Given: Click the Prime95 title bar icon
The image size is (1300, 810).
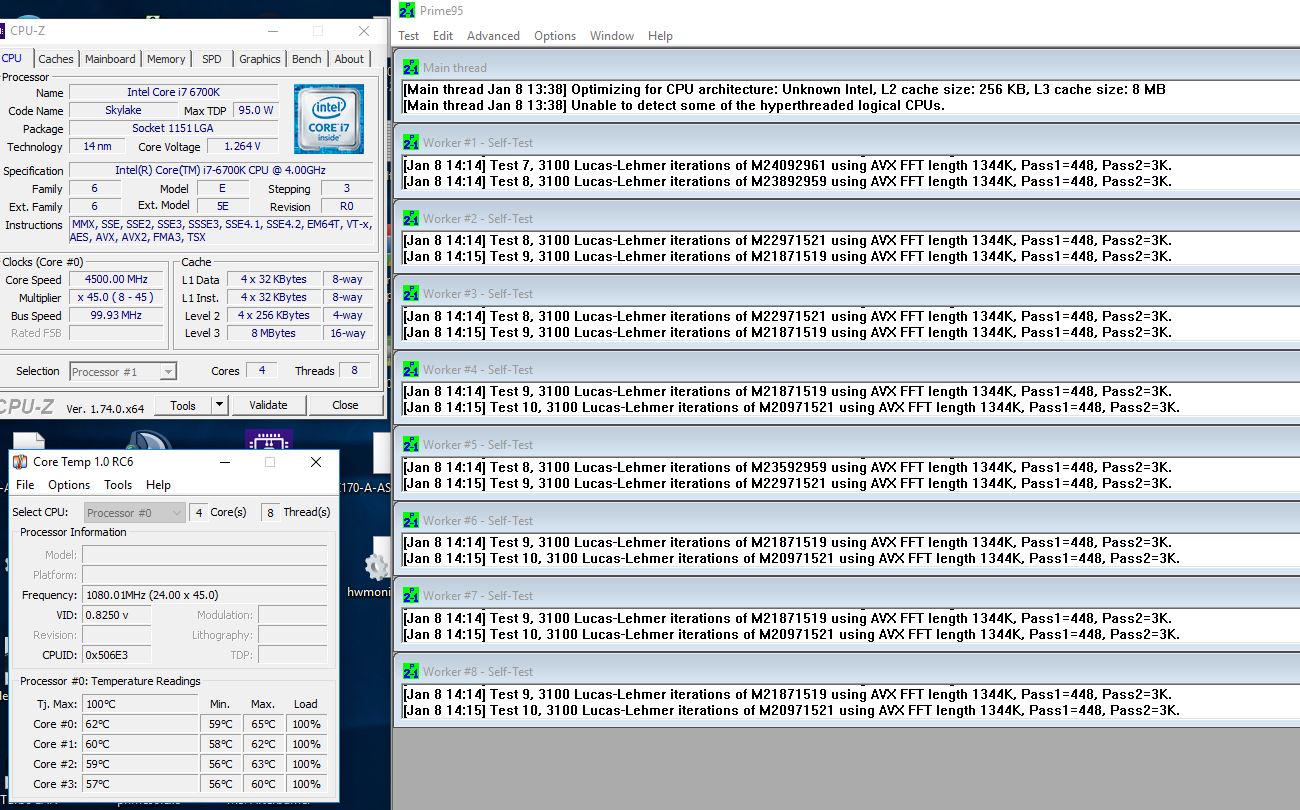Looking at the screenshot, I should point(406,10).
